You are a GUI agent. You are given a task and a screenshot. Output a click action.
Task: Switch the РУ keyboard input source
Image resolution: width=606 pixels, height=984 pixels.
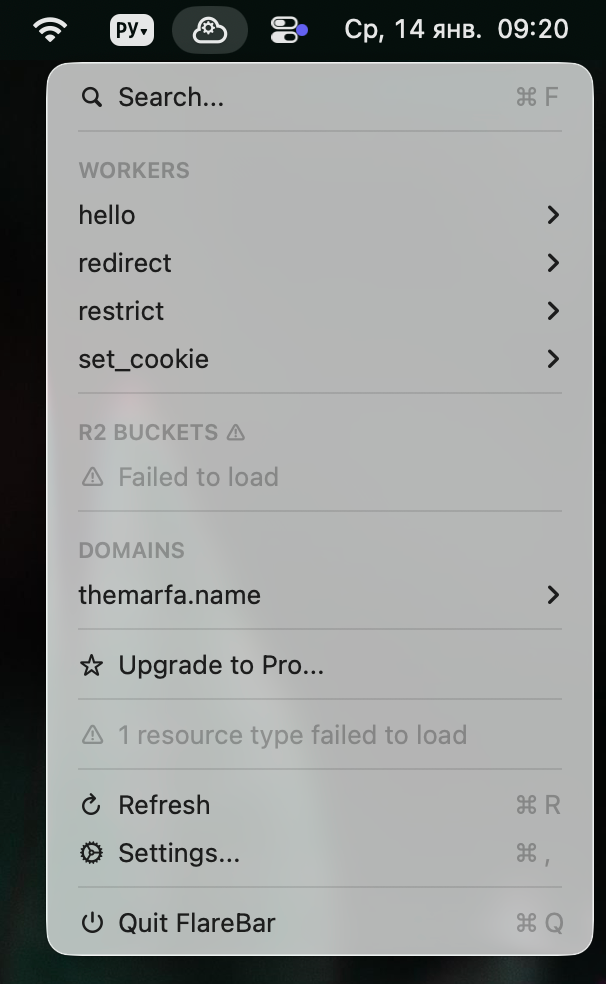[132, 30]
